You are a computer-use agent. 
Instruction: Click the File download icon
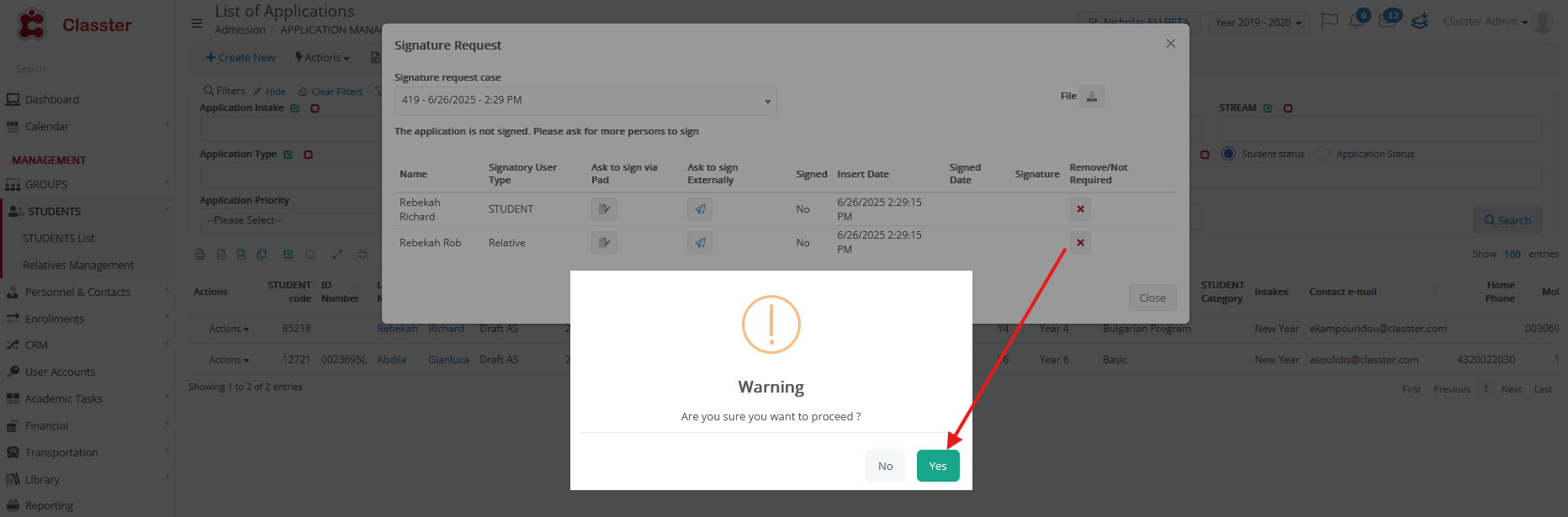1091,97
